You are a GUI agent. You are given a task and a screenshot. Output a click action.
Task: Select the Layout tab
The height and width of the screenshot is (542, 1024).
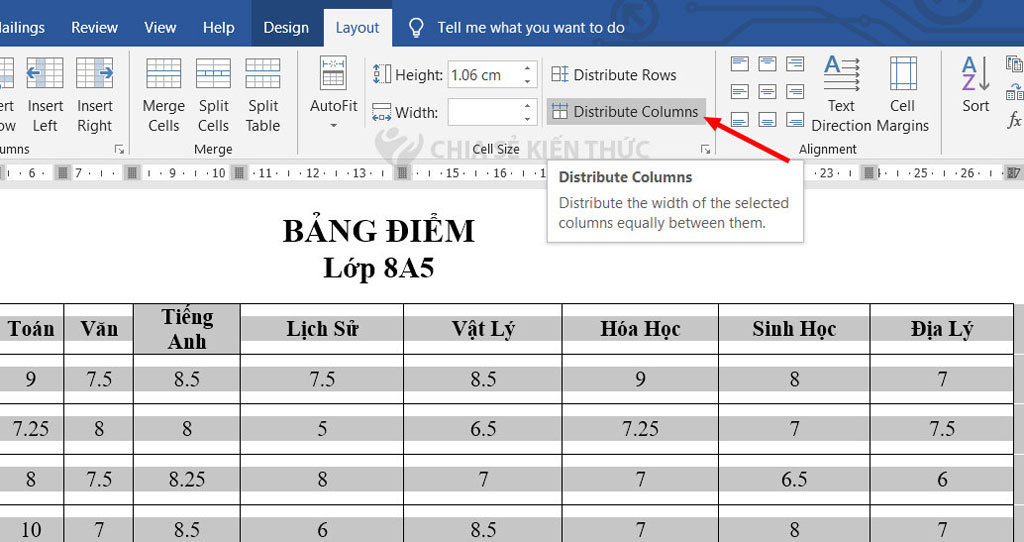pyautogui.click(x=357, y=27)
